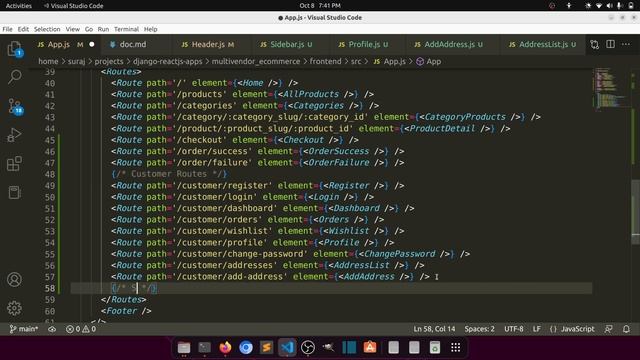Open Ubuntu Software from the dock
The height and width of the screenshot is (360, 640).
370,347
